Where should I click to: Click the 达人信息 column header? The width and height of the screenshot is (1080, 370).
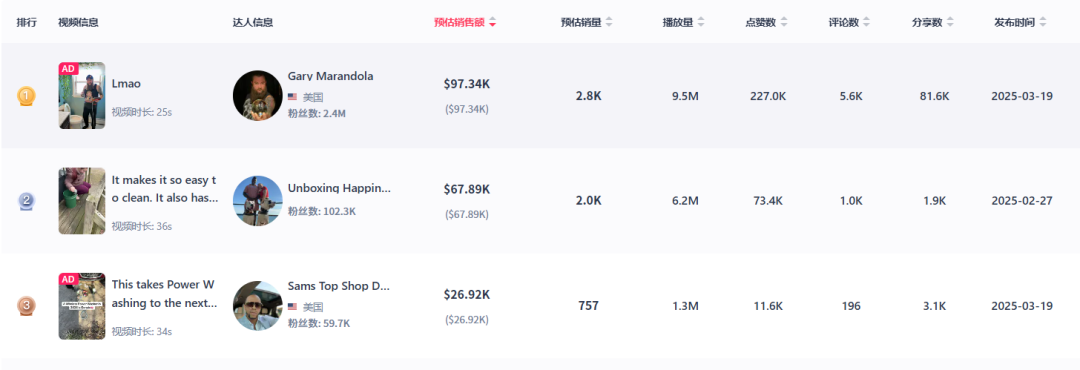[x=253, y=23]
